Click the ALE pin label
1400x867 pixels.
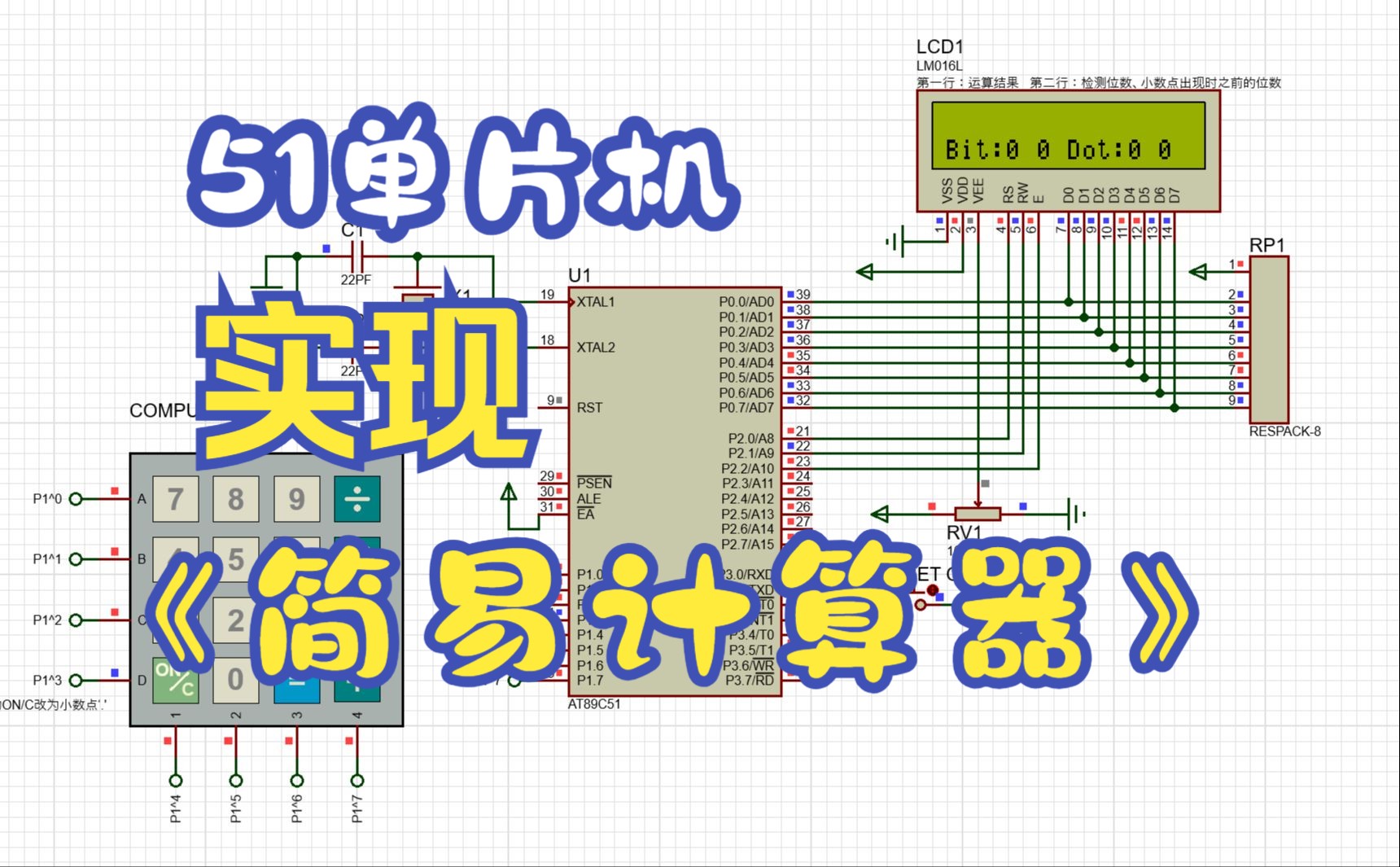(588, 499)
